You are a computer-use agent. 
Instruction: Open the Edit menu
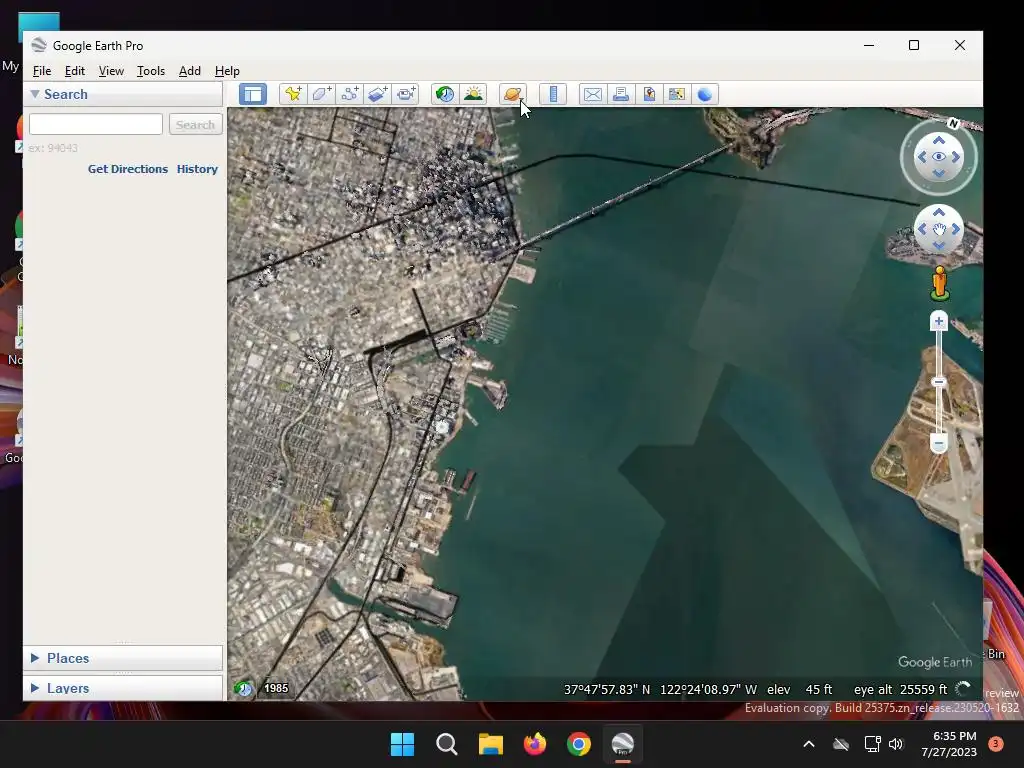coord(74,71)
